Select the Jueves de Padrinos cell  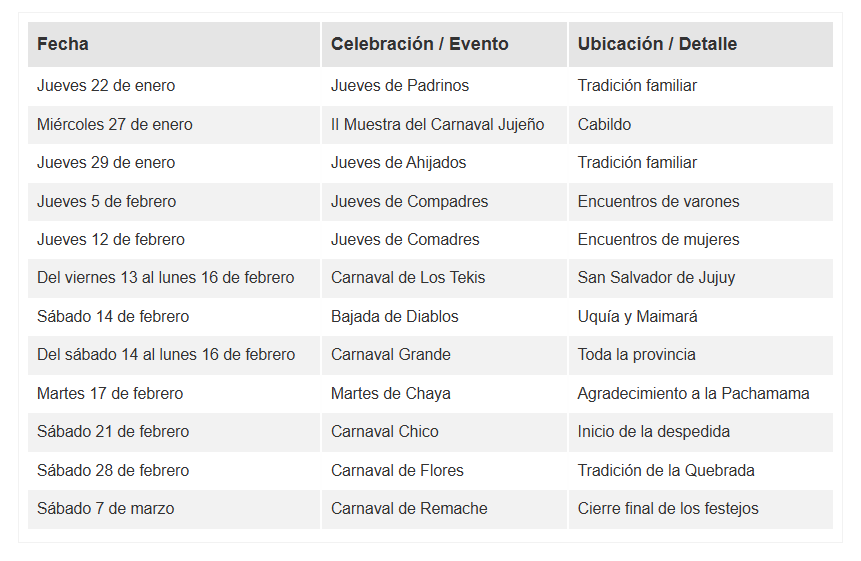click(x=400, y=86)
